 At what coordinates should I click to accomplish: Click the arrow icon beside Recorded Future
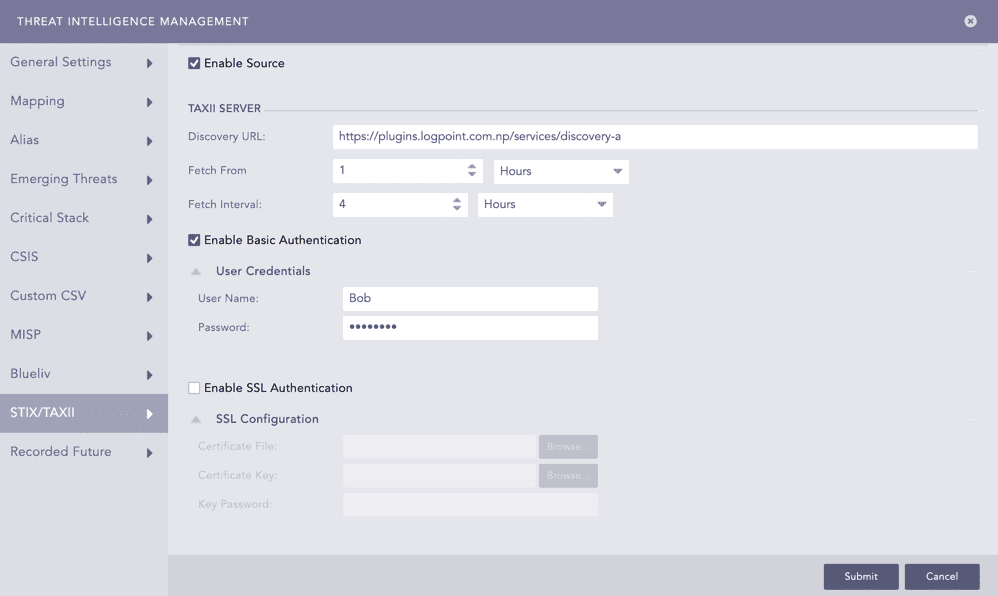(x=148, y=452)
